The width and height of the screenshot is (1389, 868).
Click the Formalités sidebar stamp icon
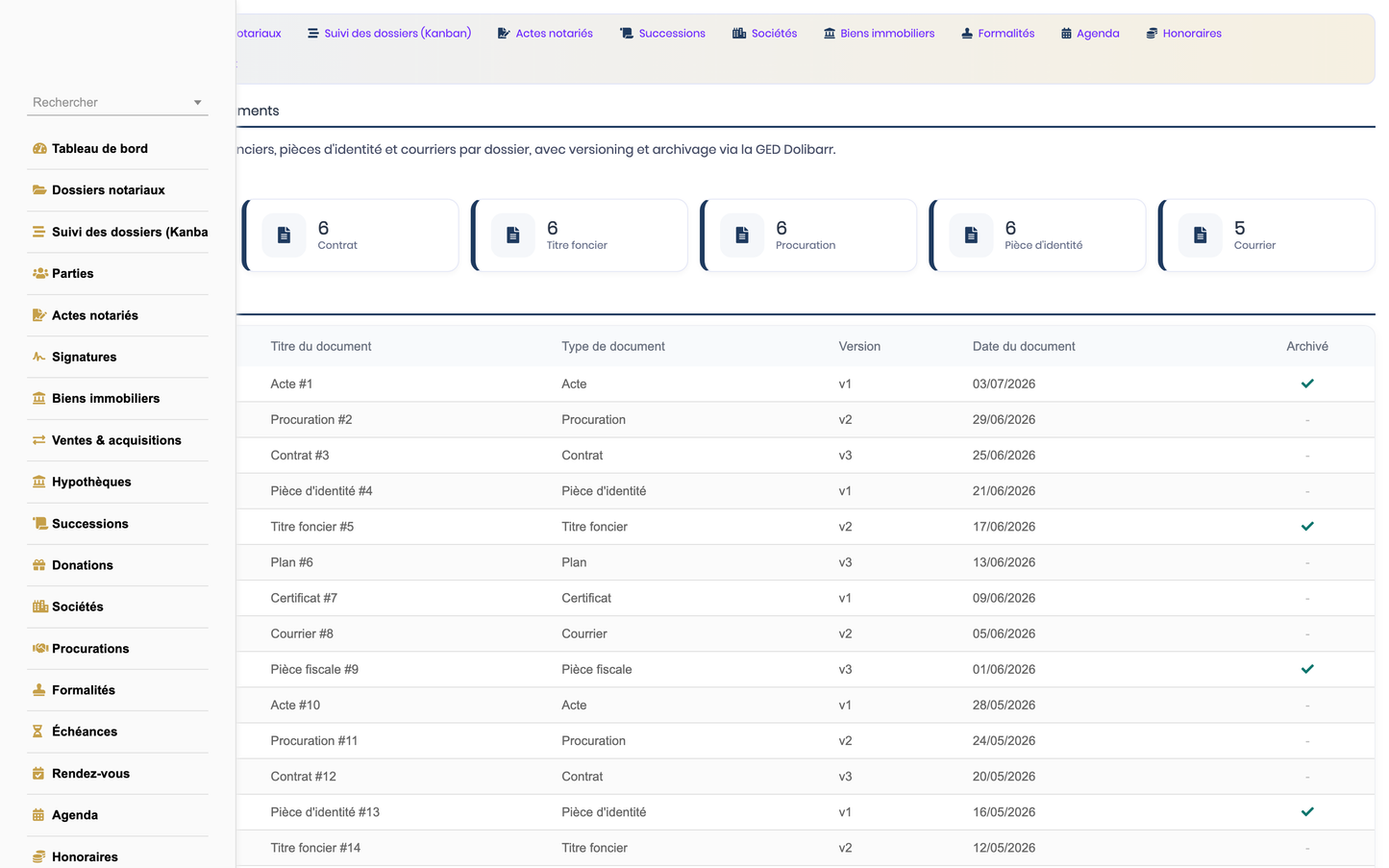[x=39, y=690]
